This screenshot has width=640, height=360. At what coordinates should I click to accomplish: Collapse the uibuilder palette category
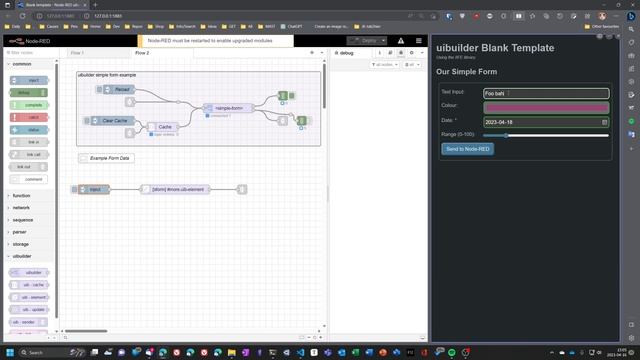[21, 256]
